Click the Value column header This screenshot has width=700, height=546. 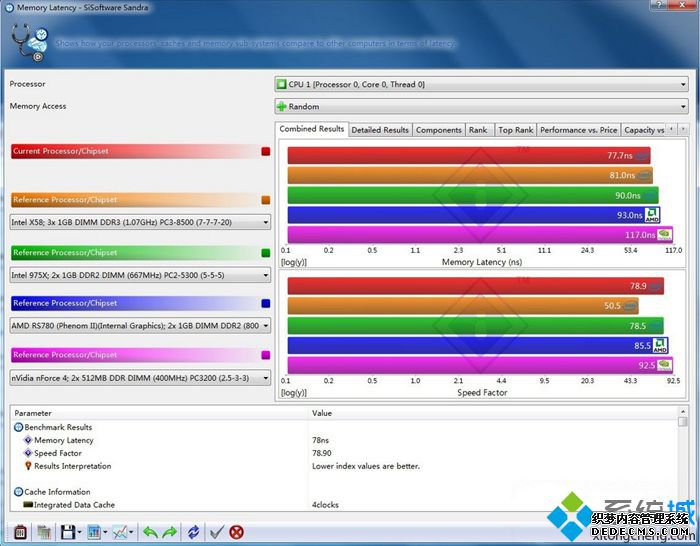(x=493, y=413)
